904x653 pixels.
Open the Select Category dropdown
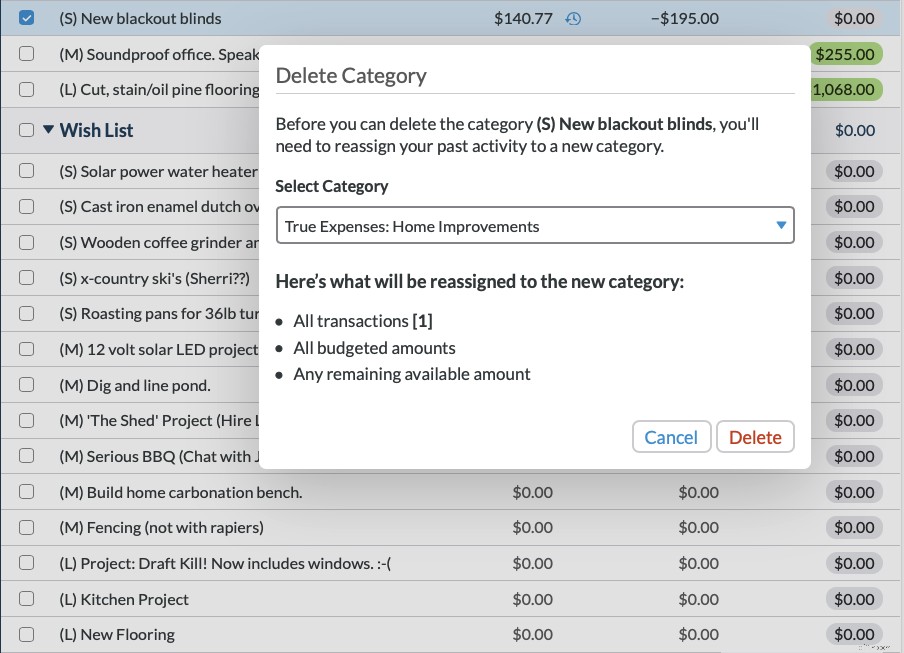[x=535, y=225]
